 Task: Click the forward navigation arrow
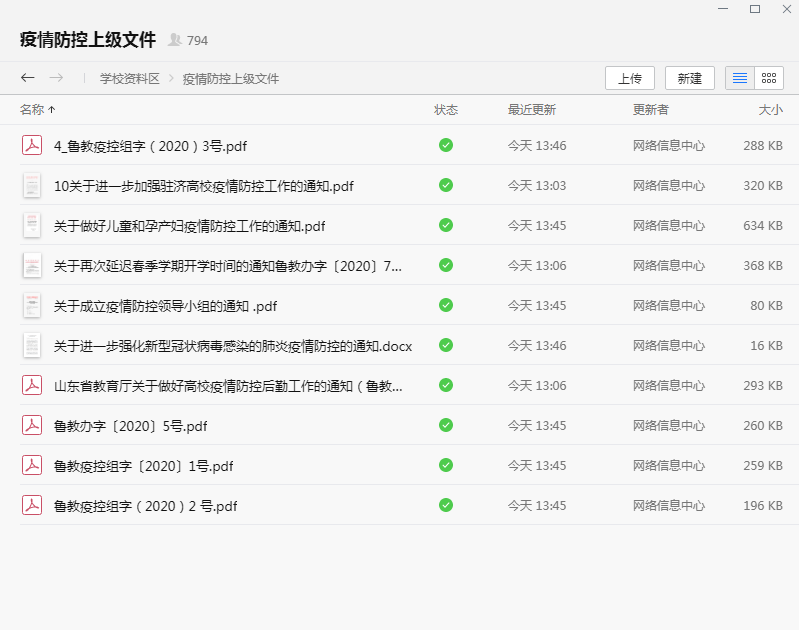56,78
